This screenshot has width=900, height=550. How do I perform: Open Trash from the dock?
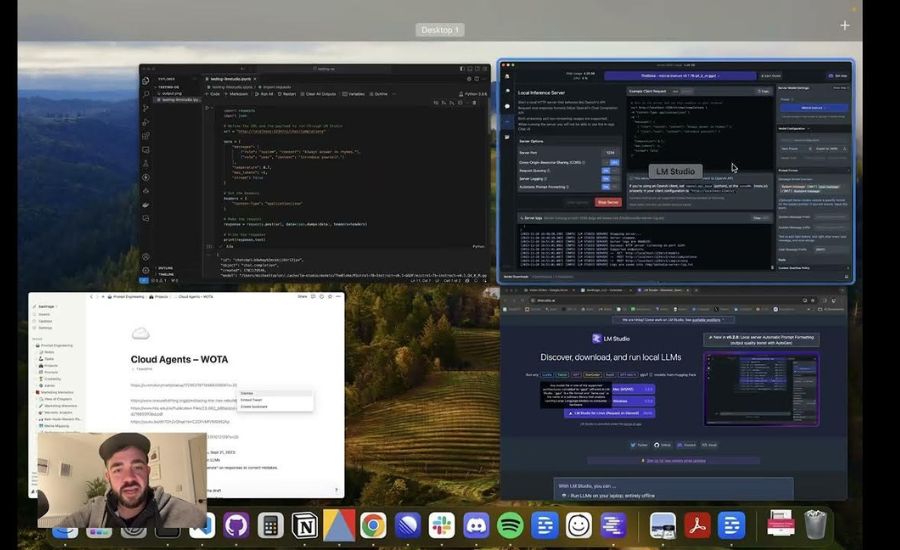point(815,525)
